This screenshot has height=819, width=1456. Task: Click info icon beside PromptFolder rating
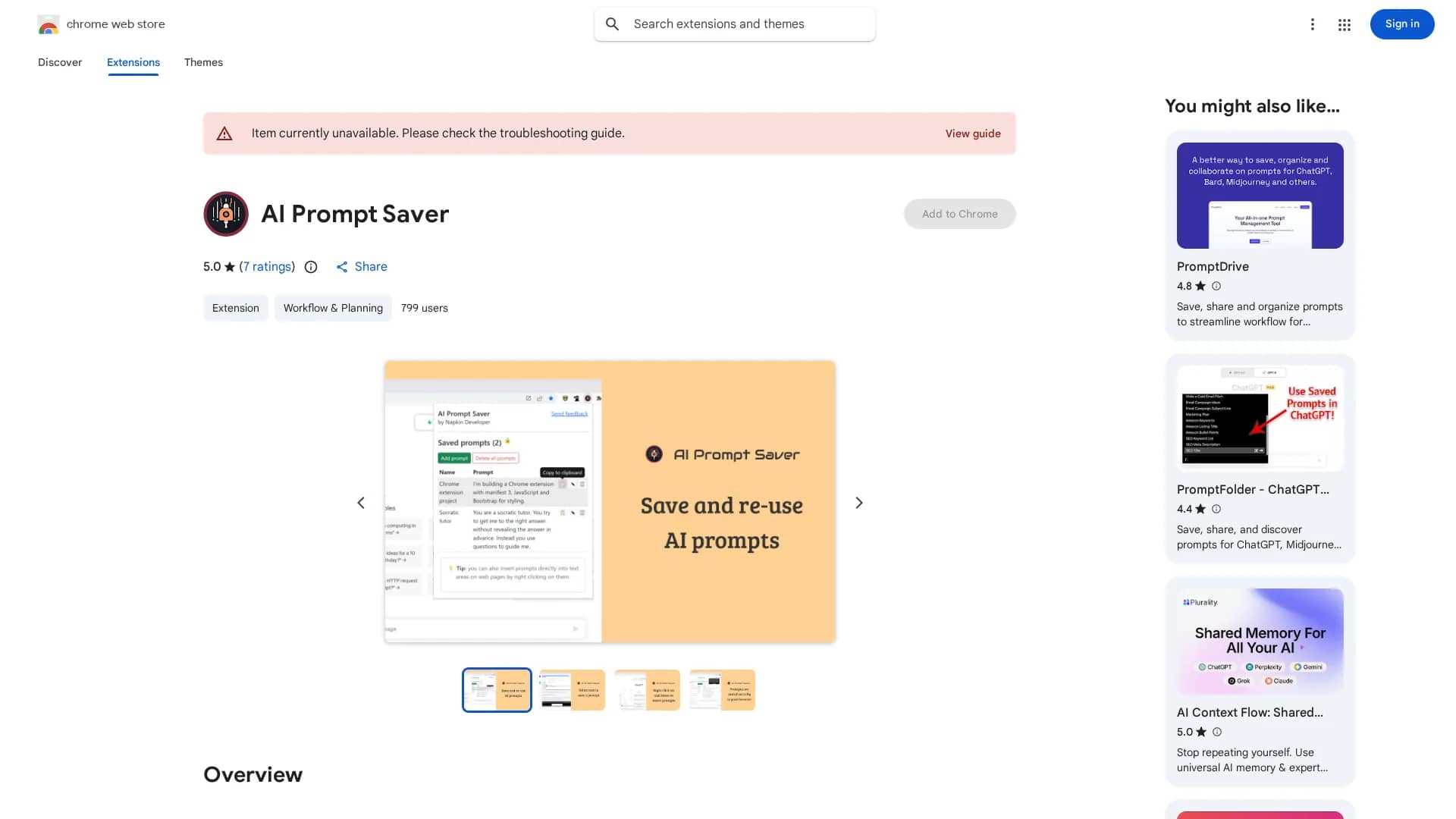[1216, 509]
